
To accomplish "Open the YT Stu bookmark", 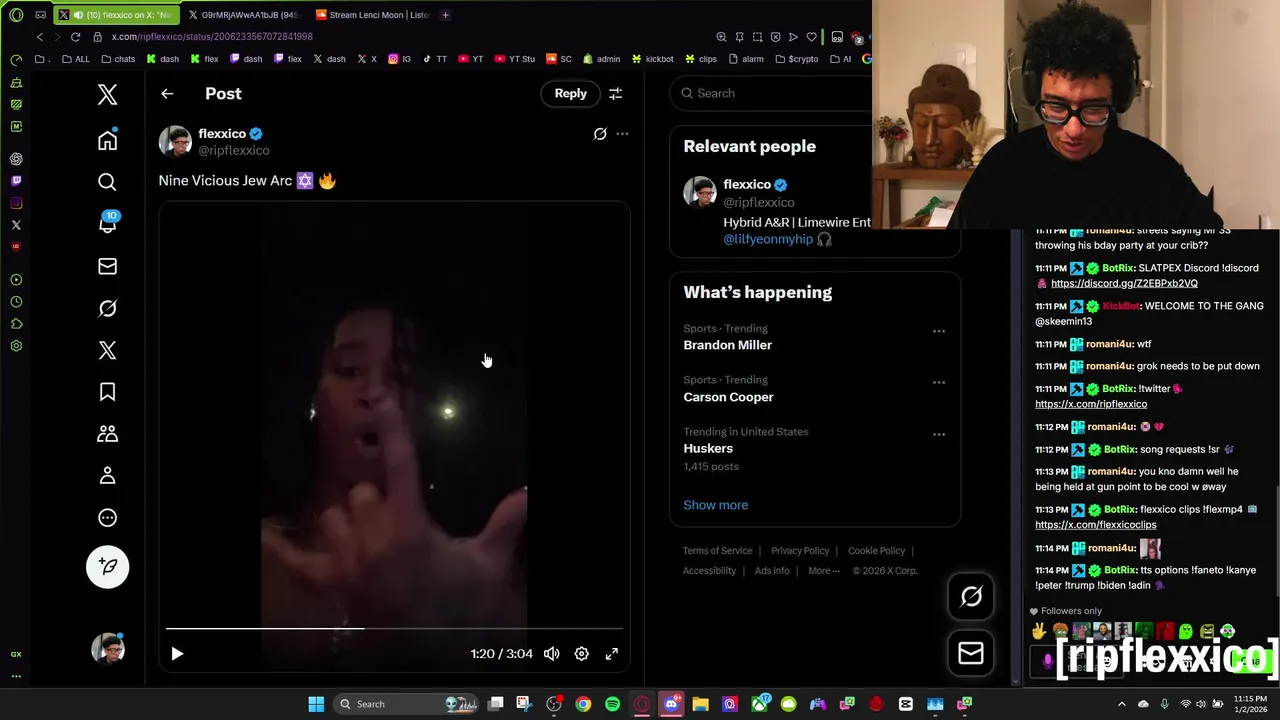I will point(514,59).
